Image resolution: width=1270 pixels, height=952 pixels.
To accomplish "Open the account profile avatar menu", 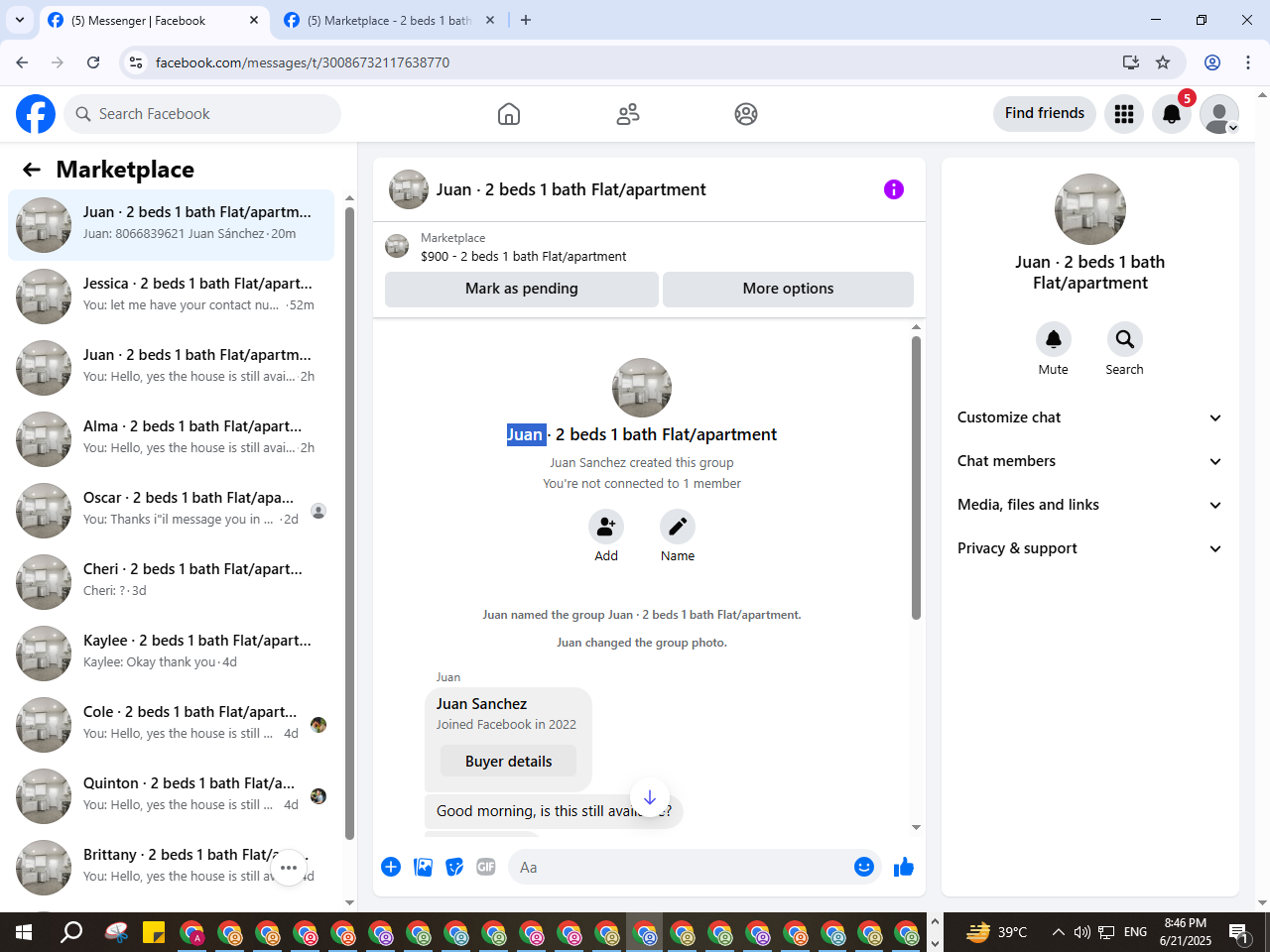I will click(x=1219, y=114).
